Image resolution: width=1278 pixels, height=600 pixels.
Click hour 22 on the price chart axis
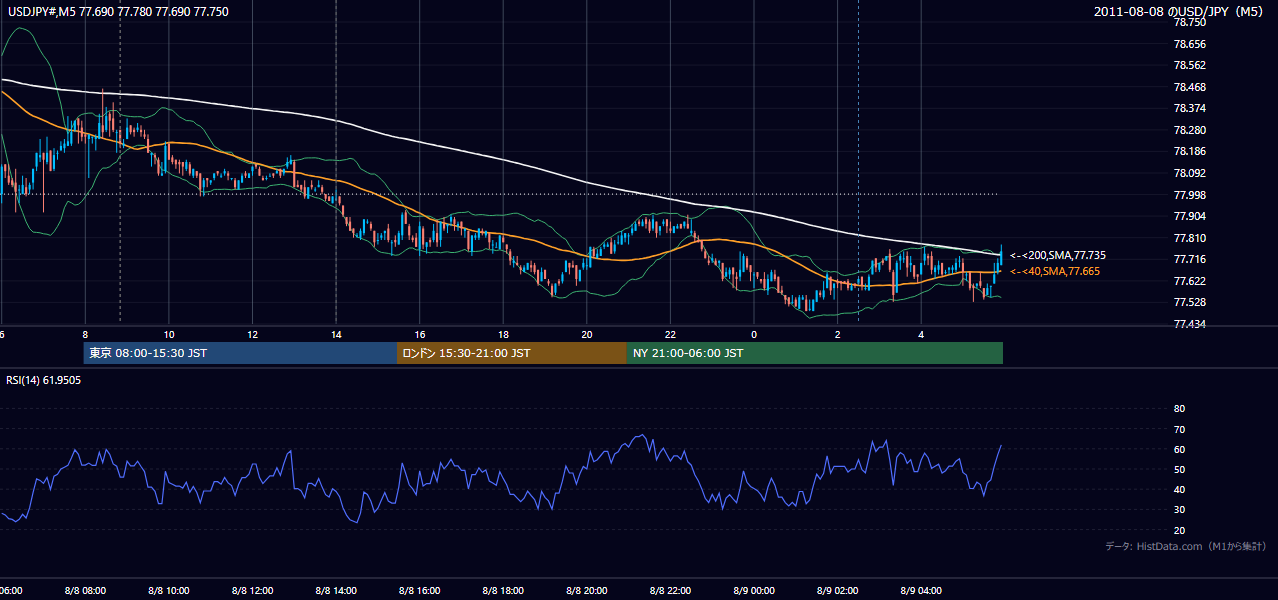click(670, 334)
